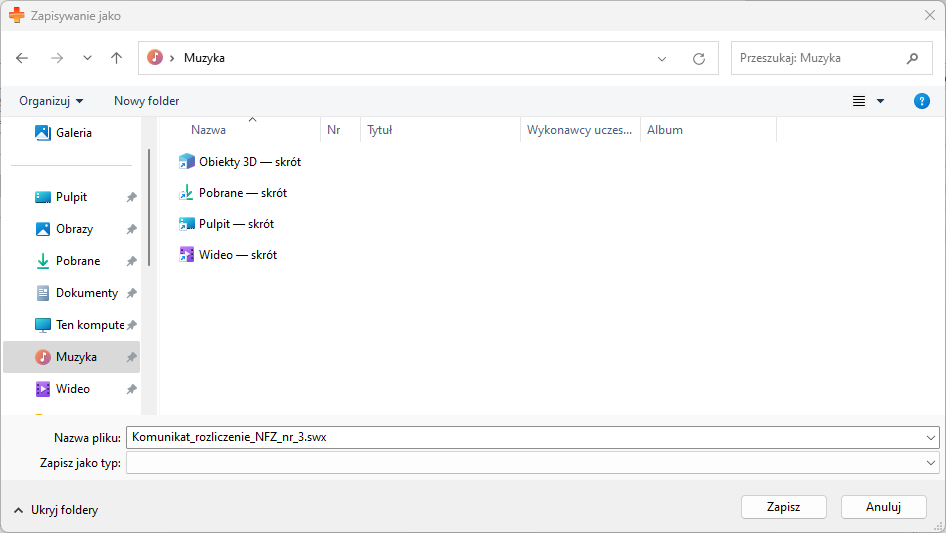
Task: Go up one folder level
Action: click(116, 58)
